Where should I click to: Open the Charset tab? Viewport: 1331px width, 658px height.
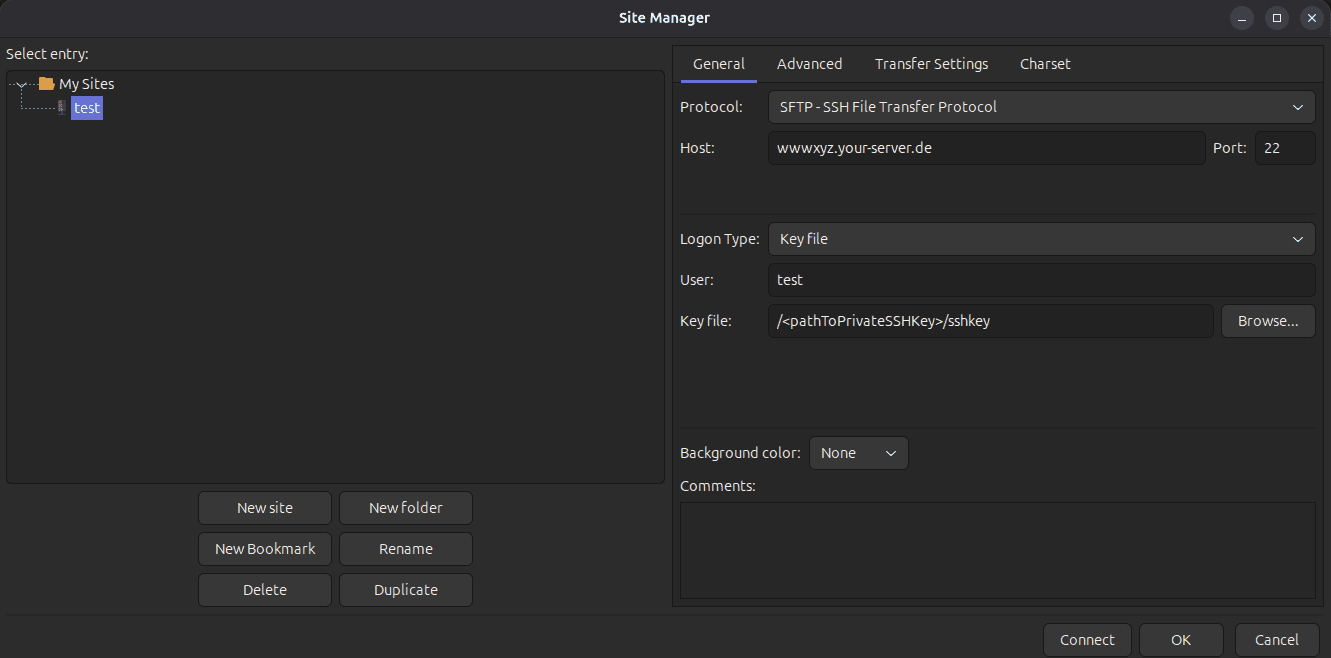pos(1045,64)
